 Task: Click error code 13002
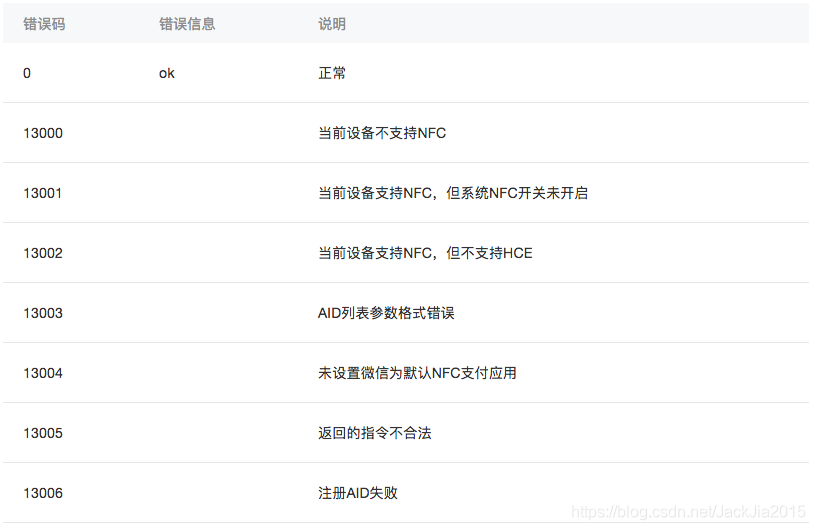pyautogui.click(x=43, y=254)
